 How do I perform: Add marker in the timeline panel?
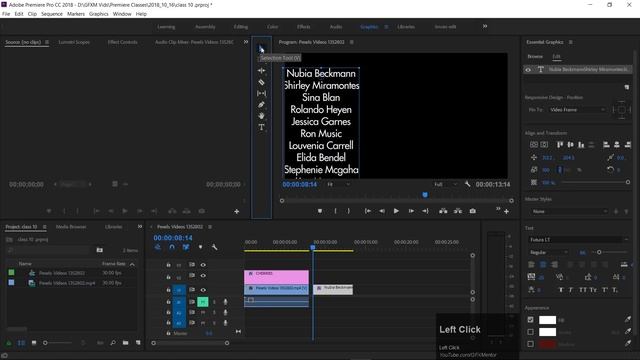(200, 247)
